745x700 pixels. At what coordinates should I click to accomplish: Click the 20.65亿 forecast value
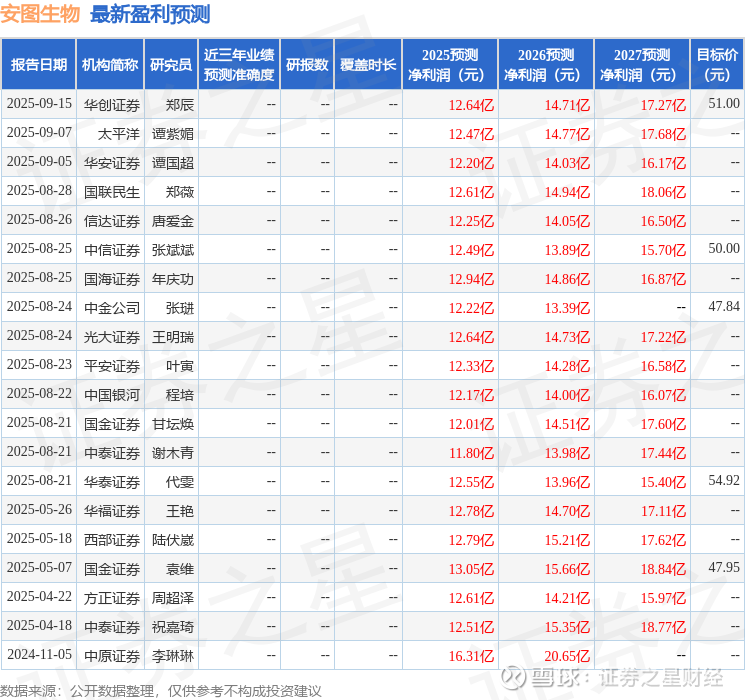click(567, 656)
